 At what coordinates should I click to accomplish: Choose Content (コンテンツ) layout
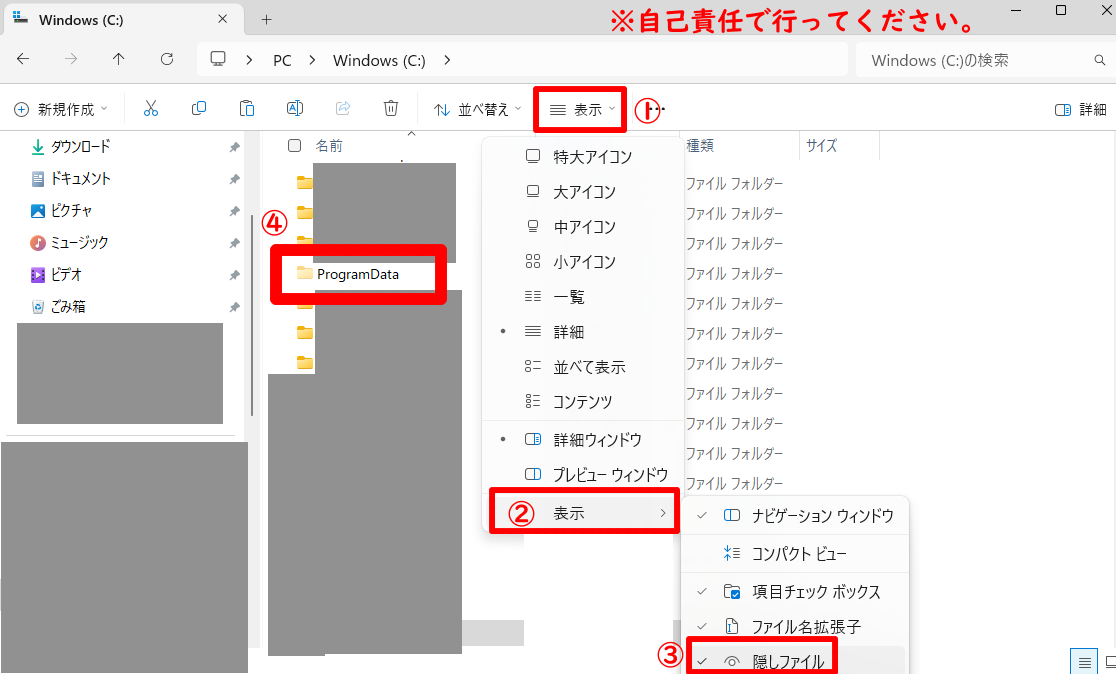[582, 401]
